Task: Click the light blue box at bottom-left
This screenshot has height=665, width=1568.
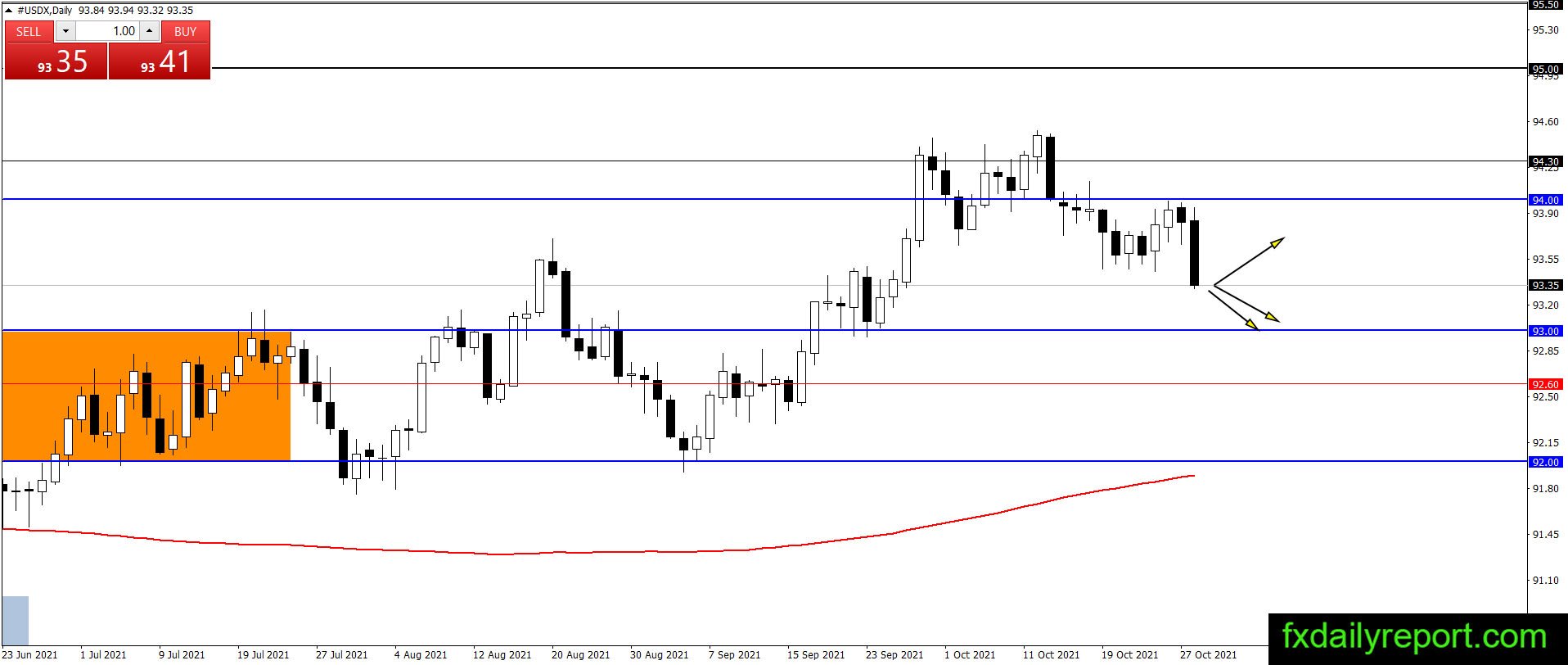Action: (x=16, y=620)
